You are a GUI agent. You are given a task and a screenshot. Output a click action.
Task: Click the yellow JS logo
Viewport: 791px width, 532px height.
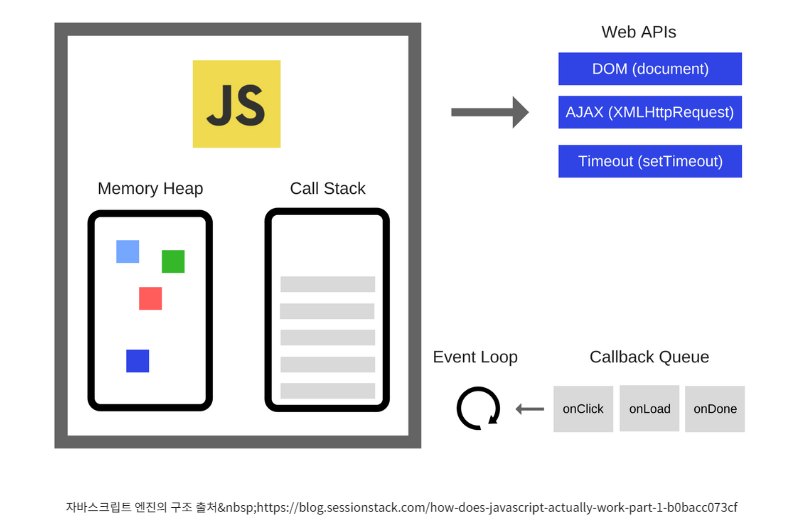(237, 104)
